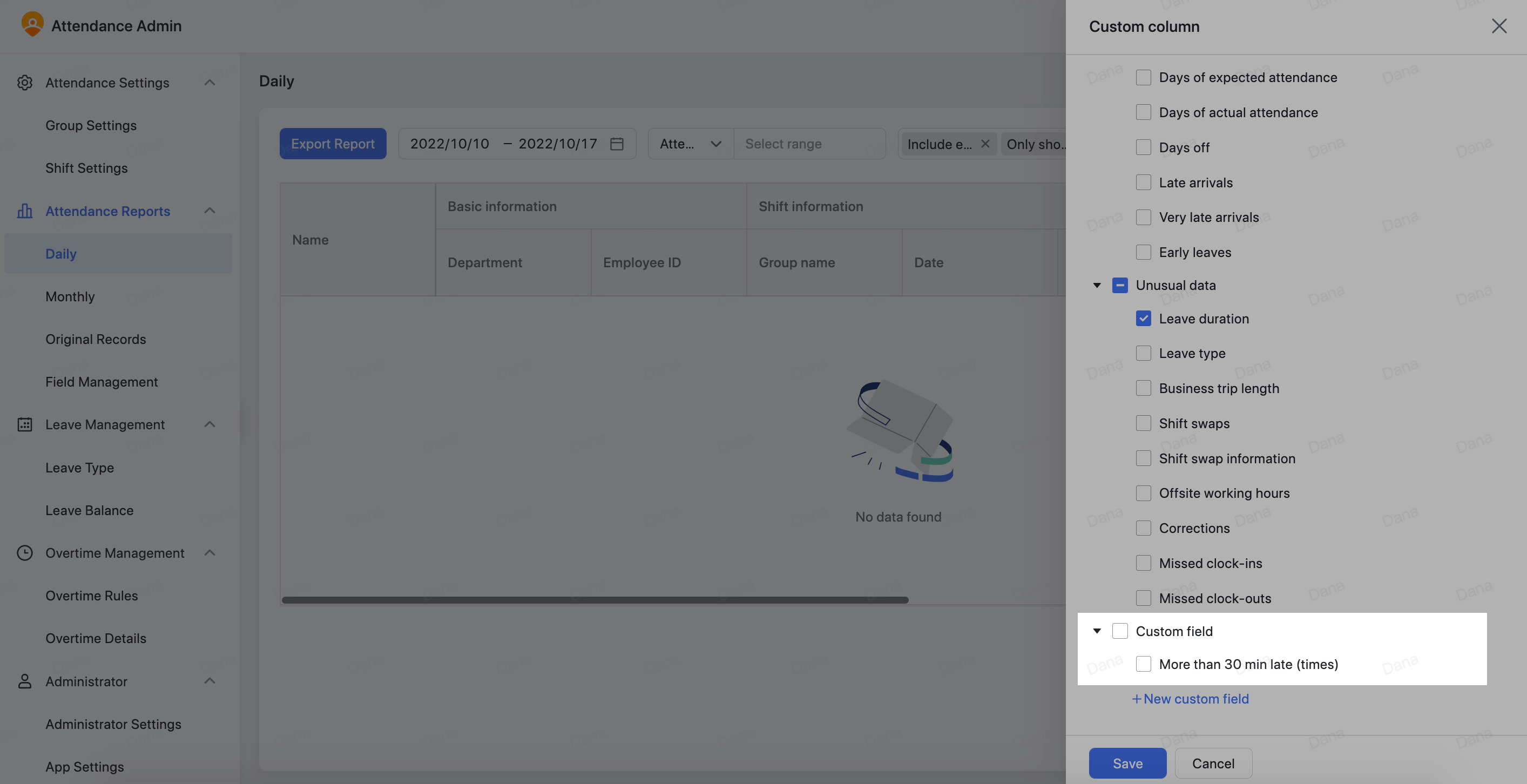Screen dimensions: 1527x784
Task: Click the Overtime Management clock icon
Action: pyautogui.click(x=24, y=553)
